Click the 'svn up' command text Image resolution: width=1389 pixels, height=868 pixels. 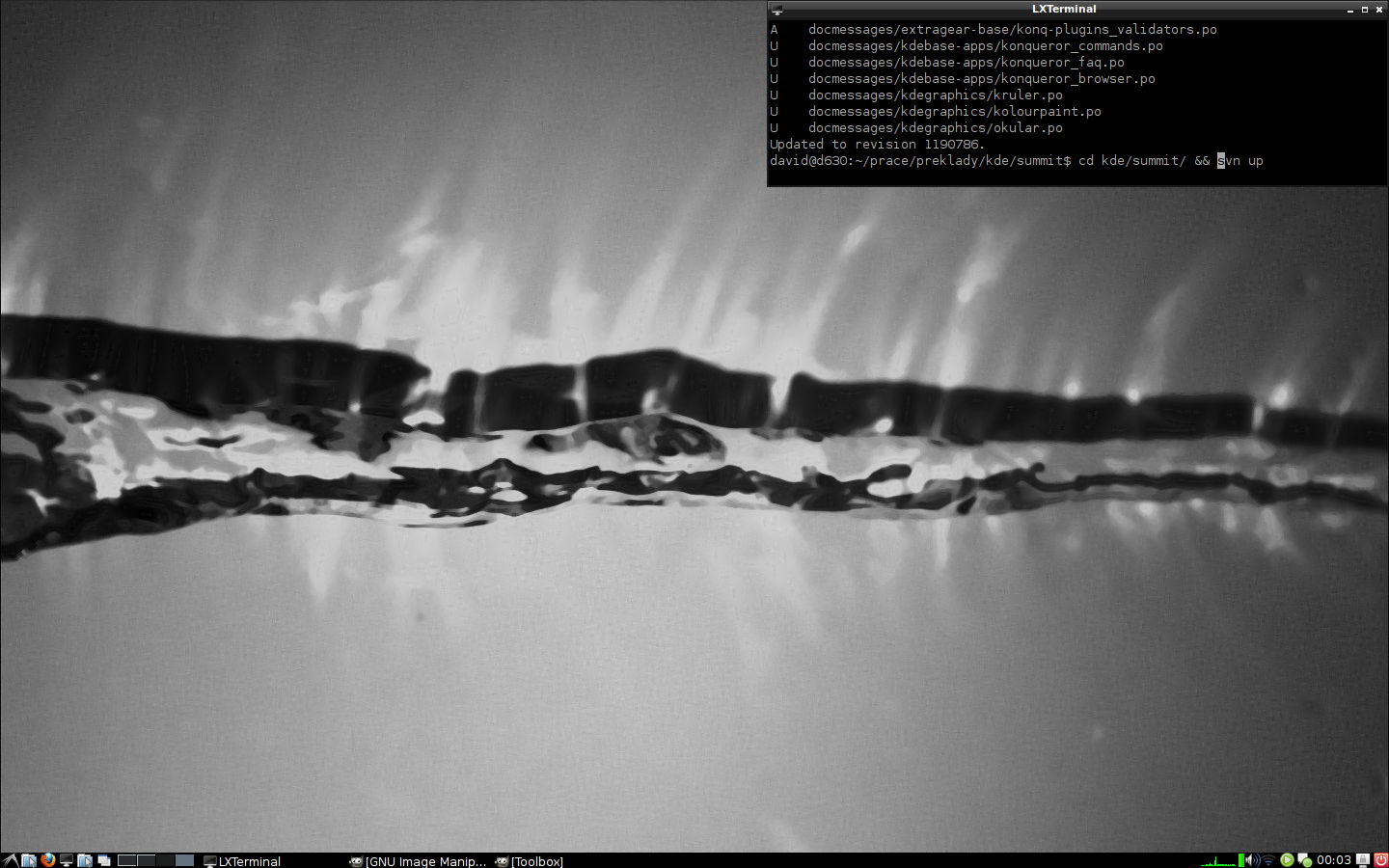point(1240,161)
